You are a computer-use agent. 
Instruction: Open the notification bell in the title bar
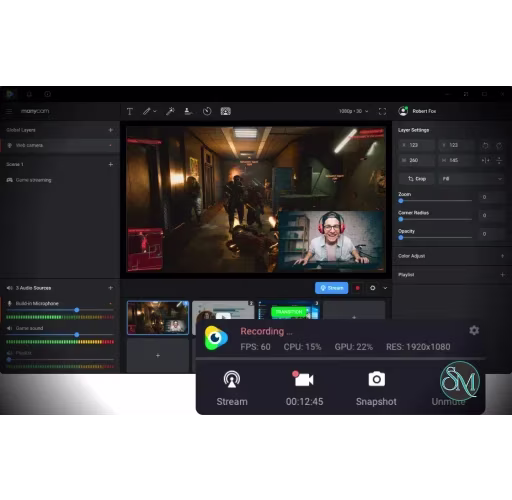[x=29, y=94]
